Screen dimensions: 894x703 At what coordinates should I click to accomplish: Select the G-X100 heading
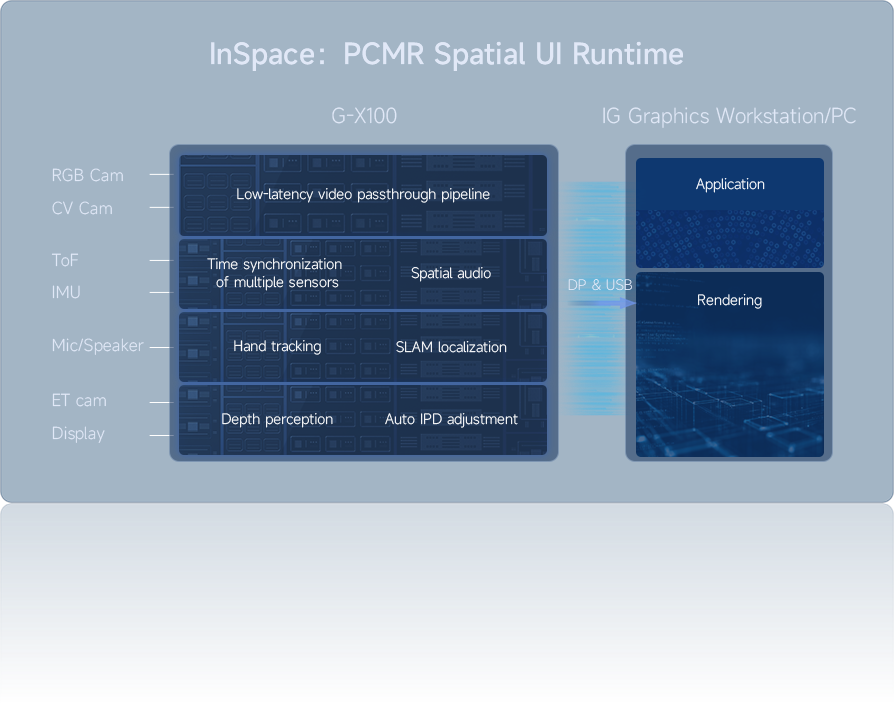[364, 116]
